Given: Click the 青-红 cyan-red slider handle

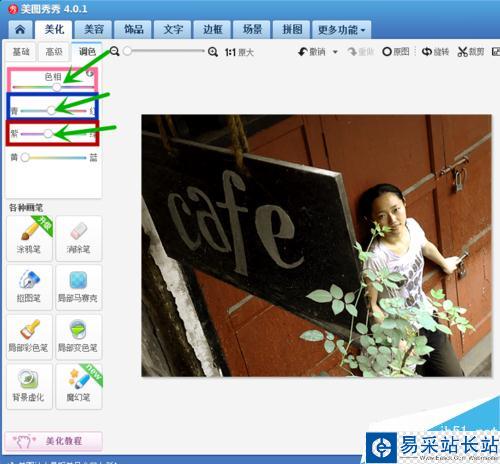Looking at the screenshot, I should click(x=51, y=110).
